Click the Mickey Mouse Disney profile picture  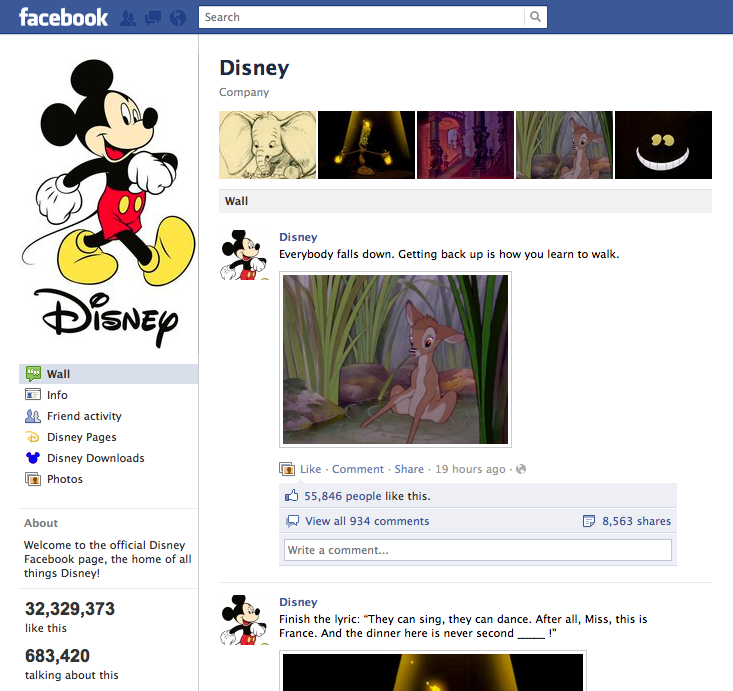108,203
